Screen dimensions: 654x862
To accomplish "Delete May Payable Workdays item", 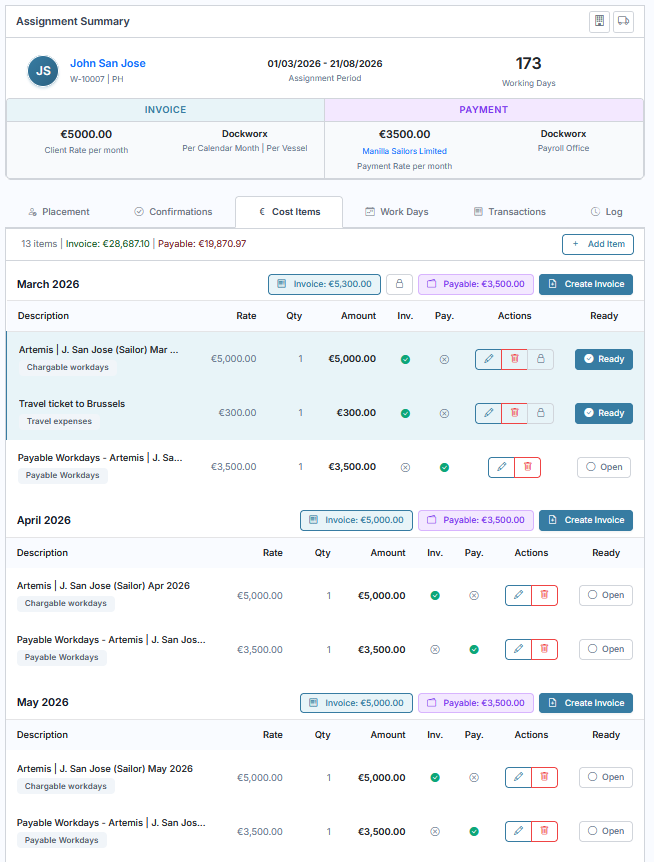I will coord(544,831).
